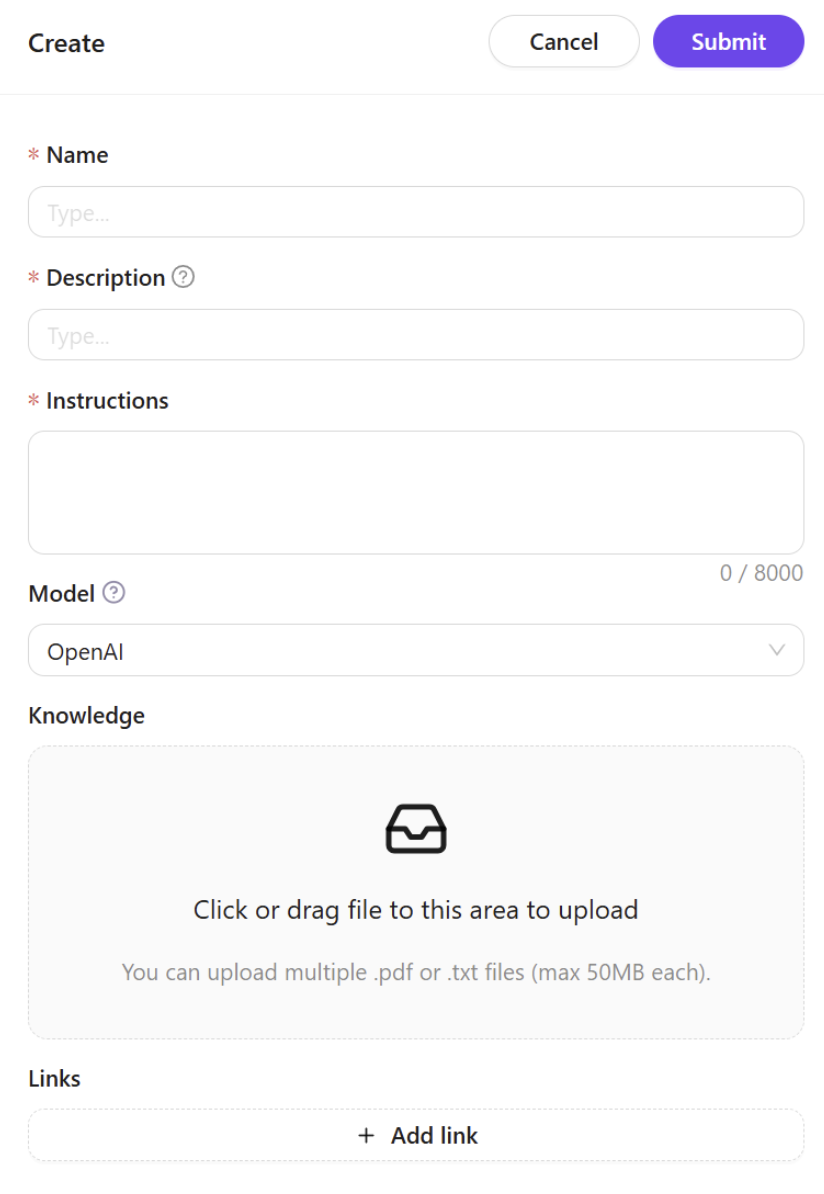Click the Description help question-mark icon

coord(183,278)
